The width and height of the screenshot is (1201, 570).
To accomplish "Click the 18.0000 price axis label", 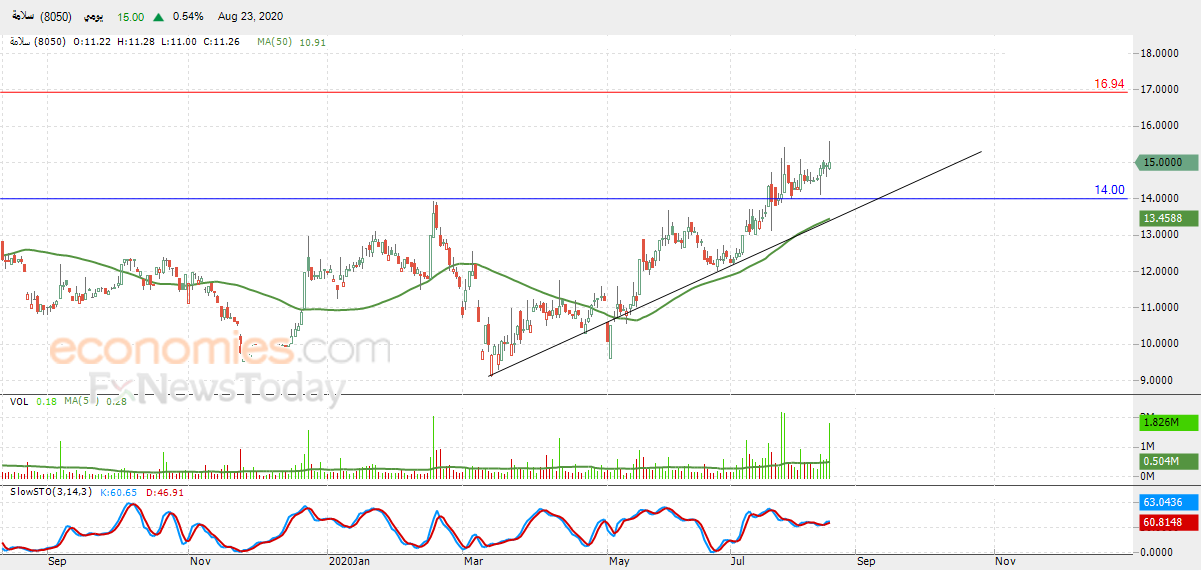I will click(1162, 54).
